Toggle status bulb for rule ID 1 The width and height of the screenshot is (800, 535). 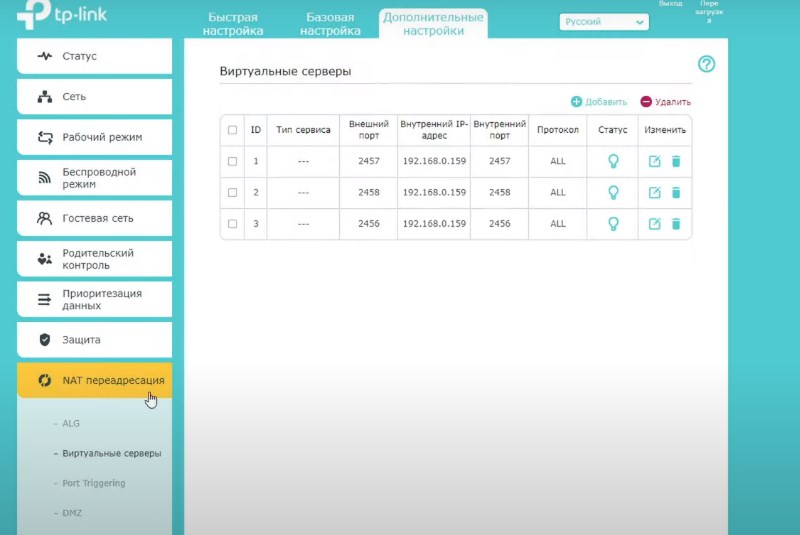[x=613, y=161]
